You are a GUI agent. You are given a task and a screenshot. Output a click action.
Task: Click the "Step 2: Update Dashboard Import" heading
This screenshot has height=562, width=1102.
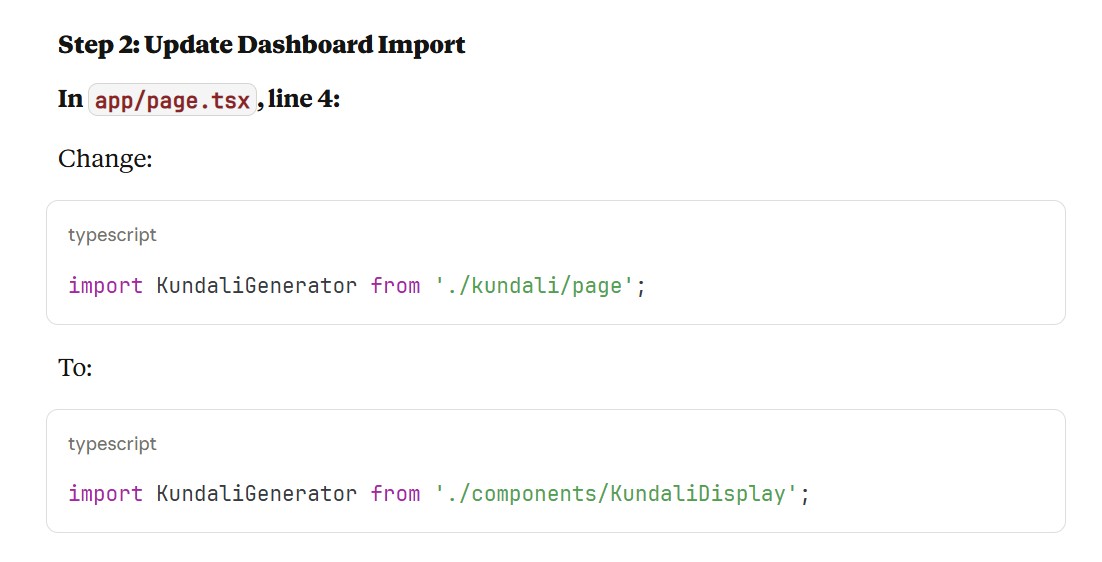click(x=261, y=45)
